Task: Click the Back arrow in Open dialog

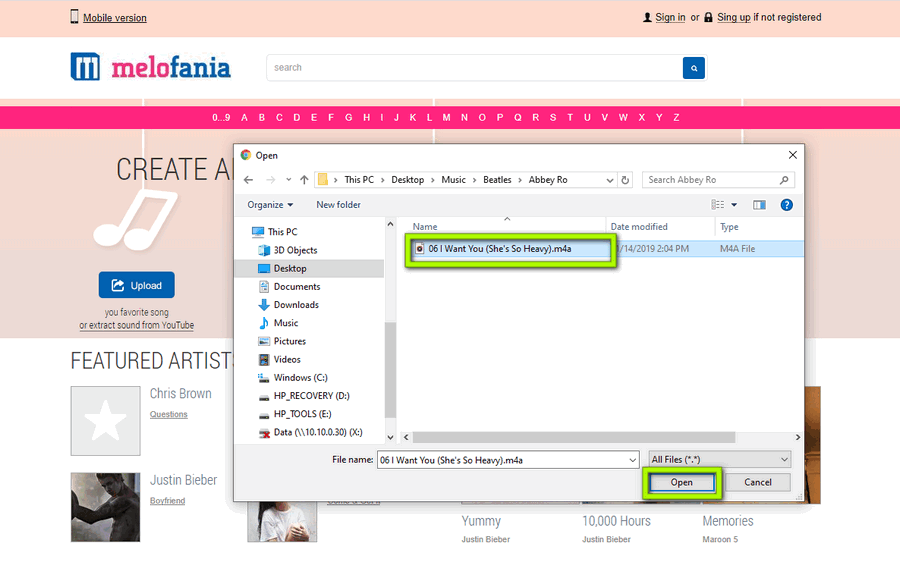Action: (x=249, y=180)
